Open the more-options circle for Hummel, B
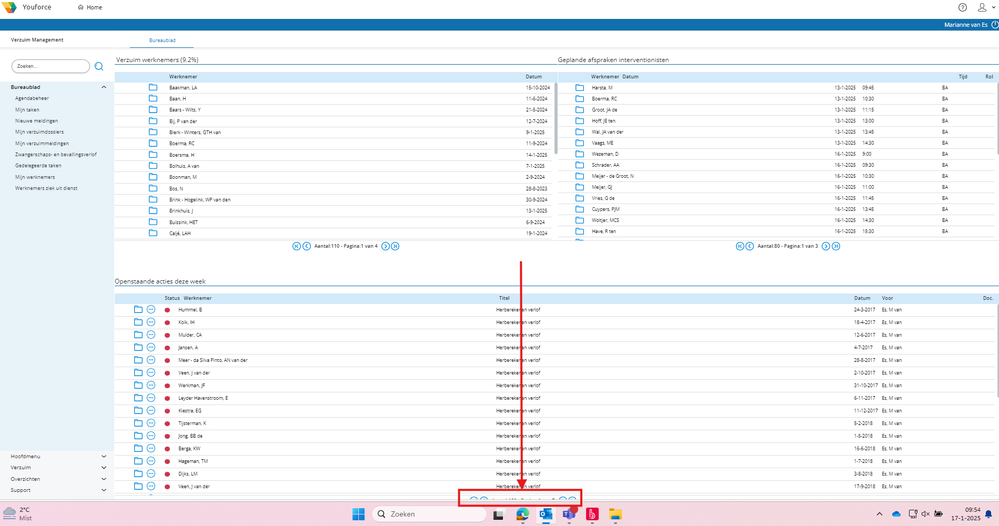 pyautogui.click(x=151, y=309)
